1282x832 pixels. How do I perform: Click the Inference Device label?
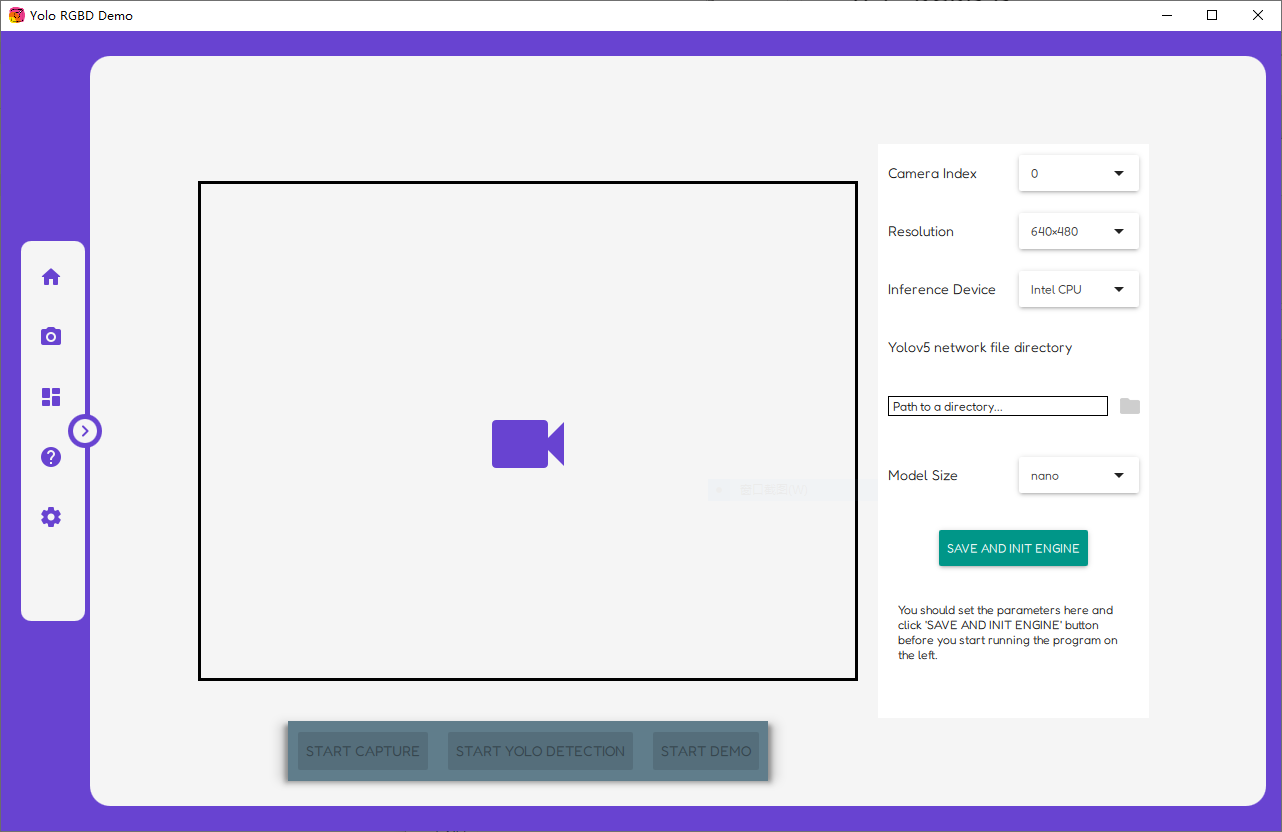(942, 289)
